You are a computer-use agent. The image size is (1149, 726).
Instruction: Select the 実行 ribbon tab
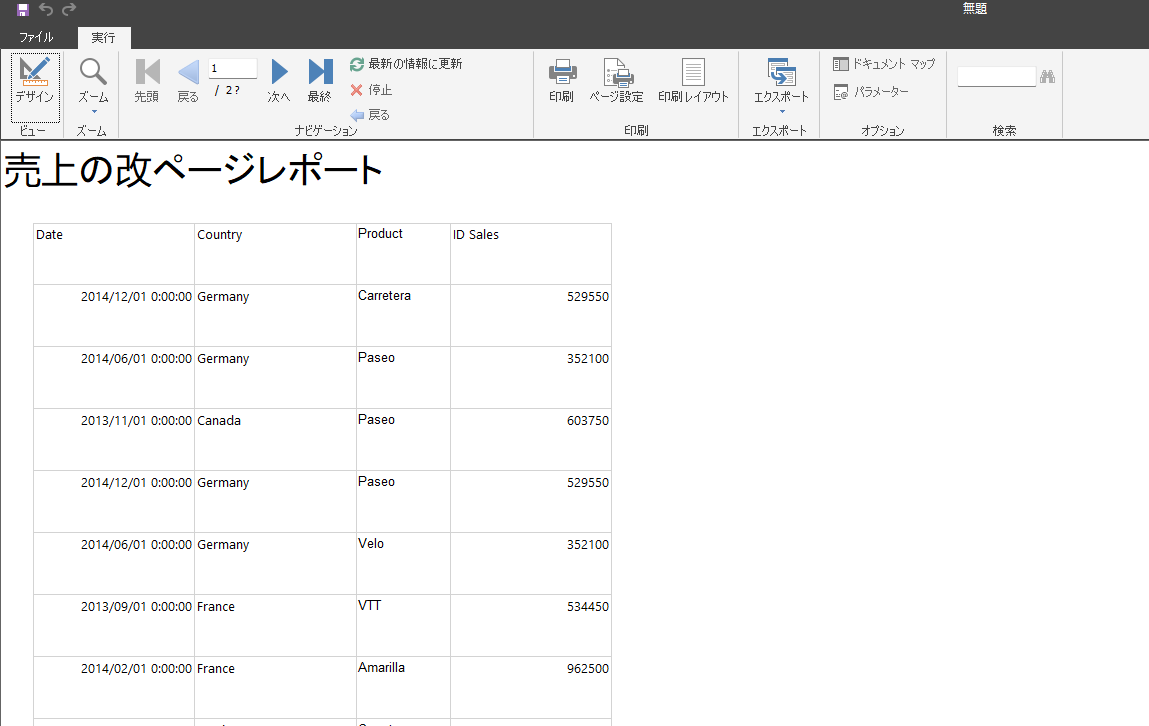[x=103, y=37]
